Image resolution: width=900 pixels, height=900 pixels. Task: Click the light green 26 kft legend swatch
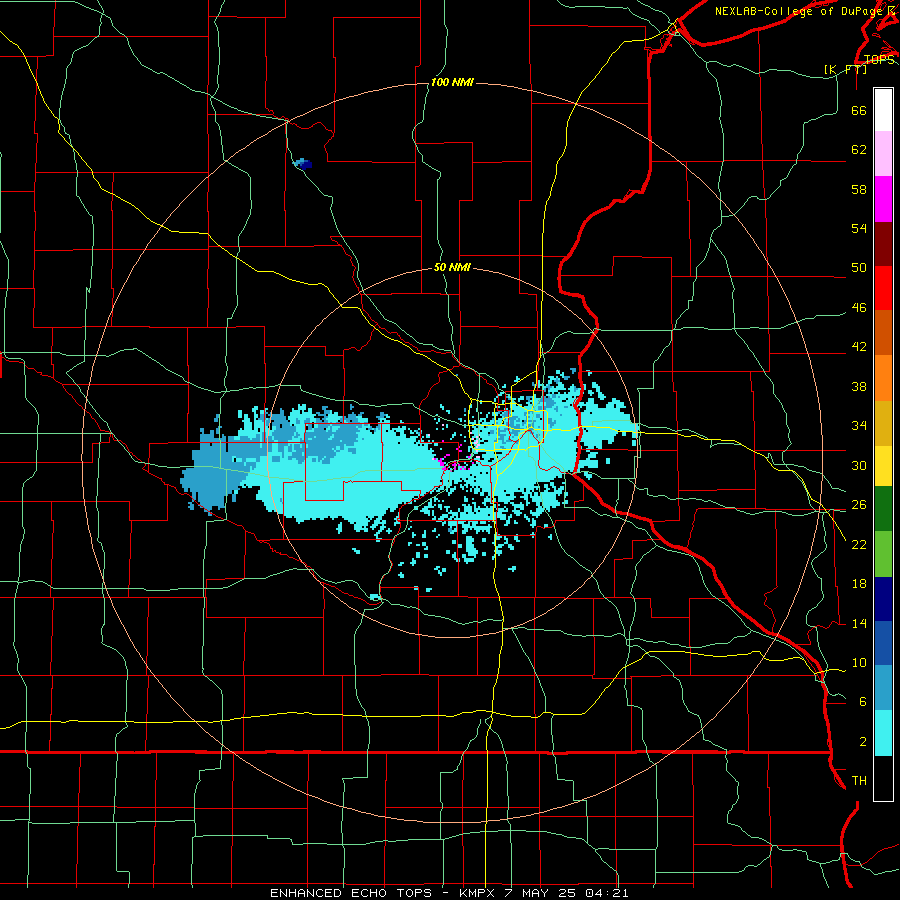tap(883, 553)
